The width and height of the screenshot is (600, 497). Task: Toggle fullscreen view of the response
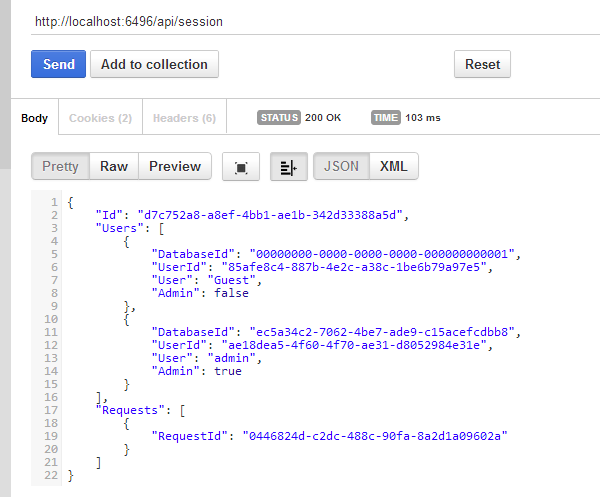point(241,167)
